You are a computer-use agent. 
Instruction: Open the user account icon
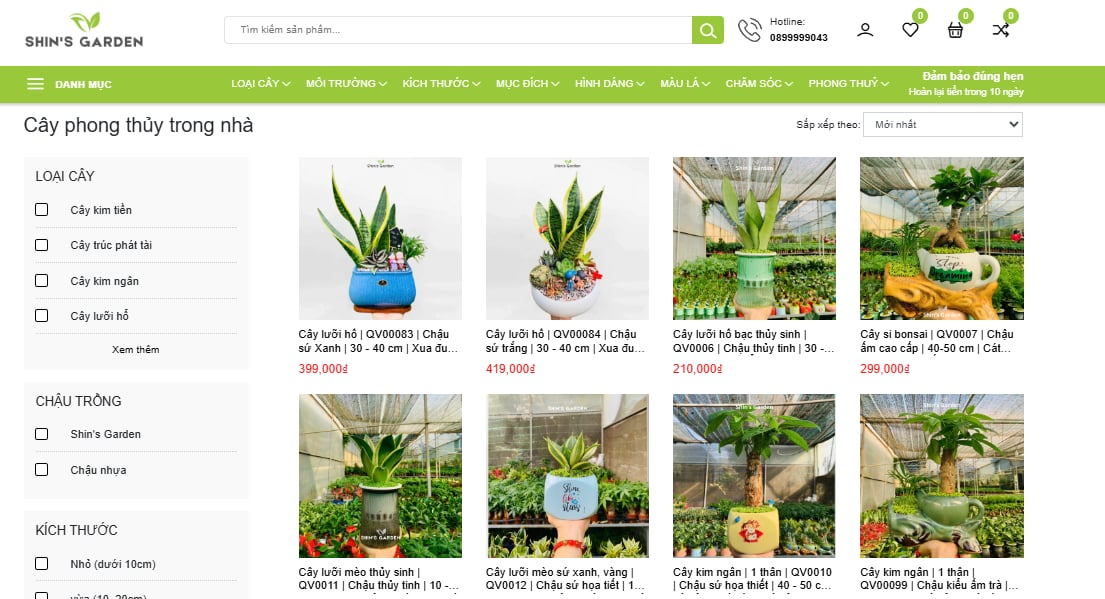tap(865, 30)
